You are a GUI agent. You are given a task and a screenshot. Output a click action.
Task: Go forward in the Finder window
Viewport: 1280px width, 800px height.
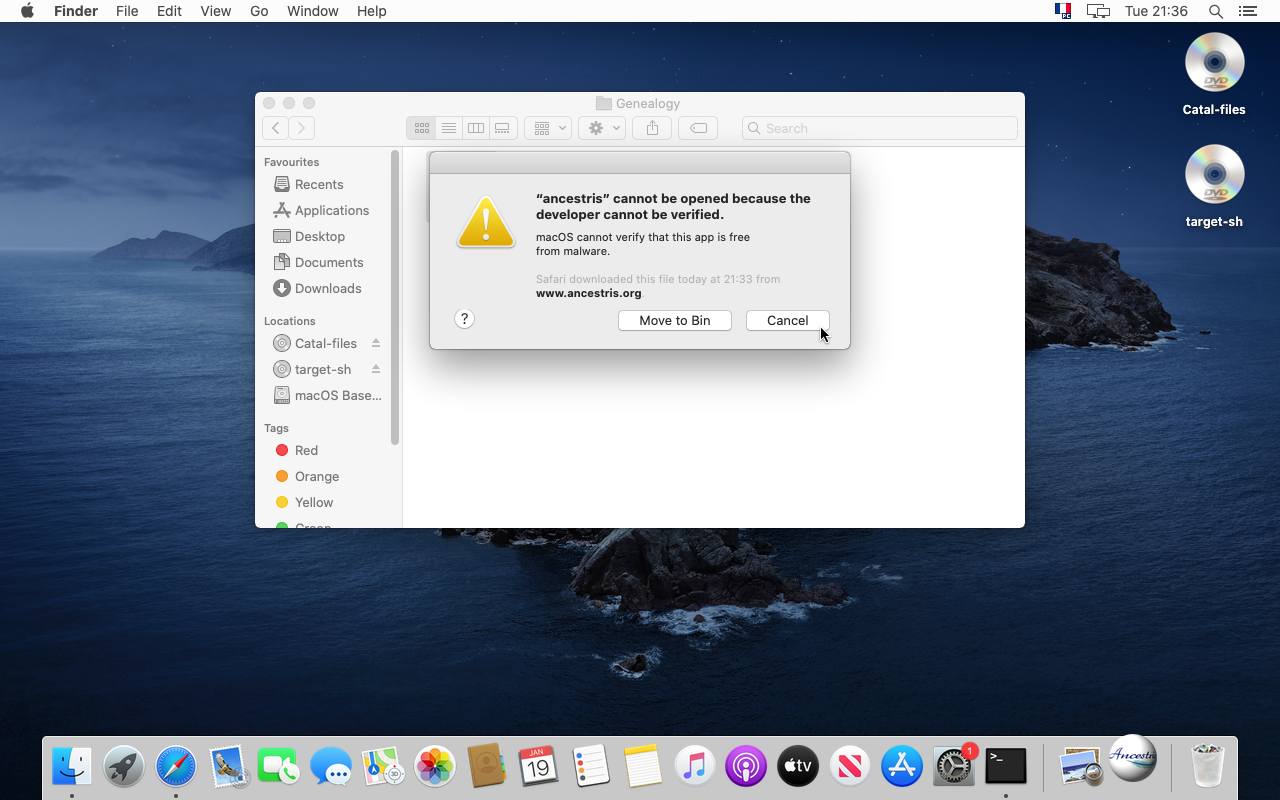click(302, 128)
